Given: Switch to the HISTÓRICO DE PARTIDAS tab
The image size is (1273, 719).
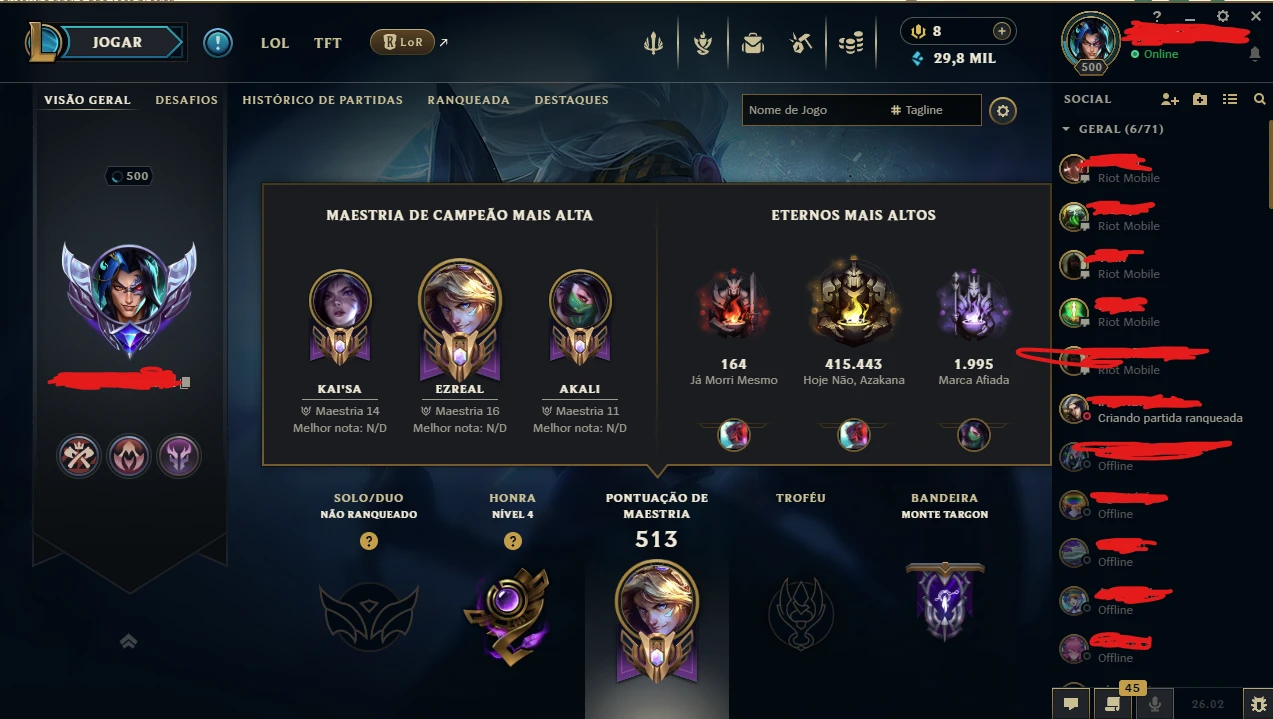Looking at the screenshot, I should pos(322,100).
